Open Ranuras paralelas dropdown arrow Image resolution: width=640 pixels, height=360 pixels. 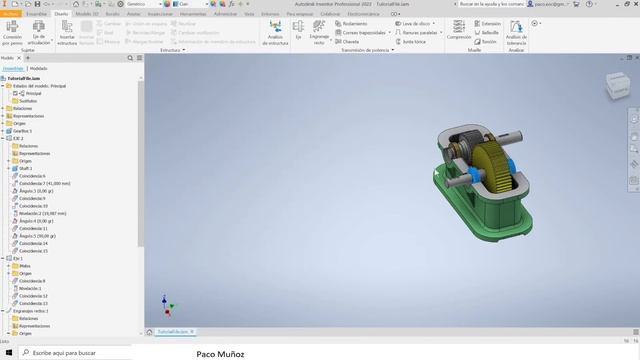(441, 33)
